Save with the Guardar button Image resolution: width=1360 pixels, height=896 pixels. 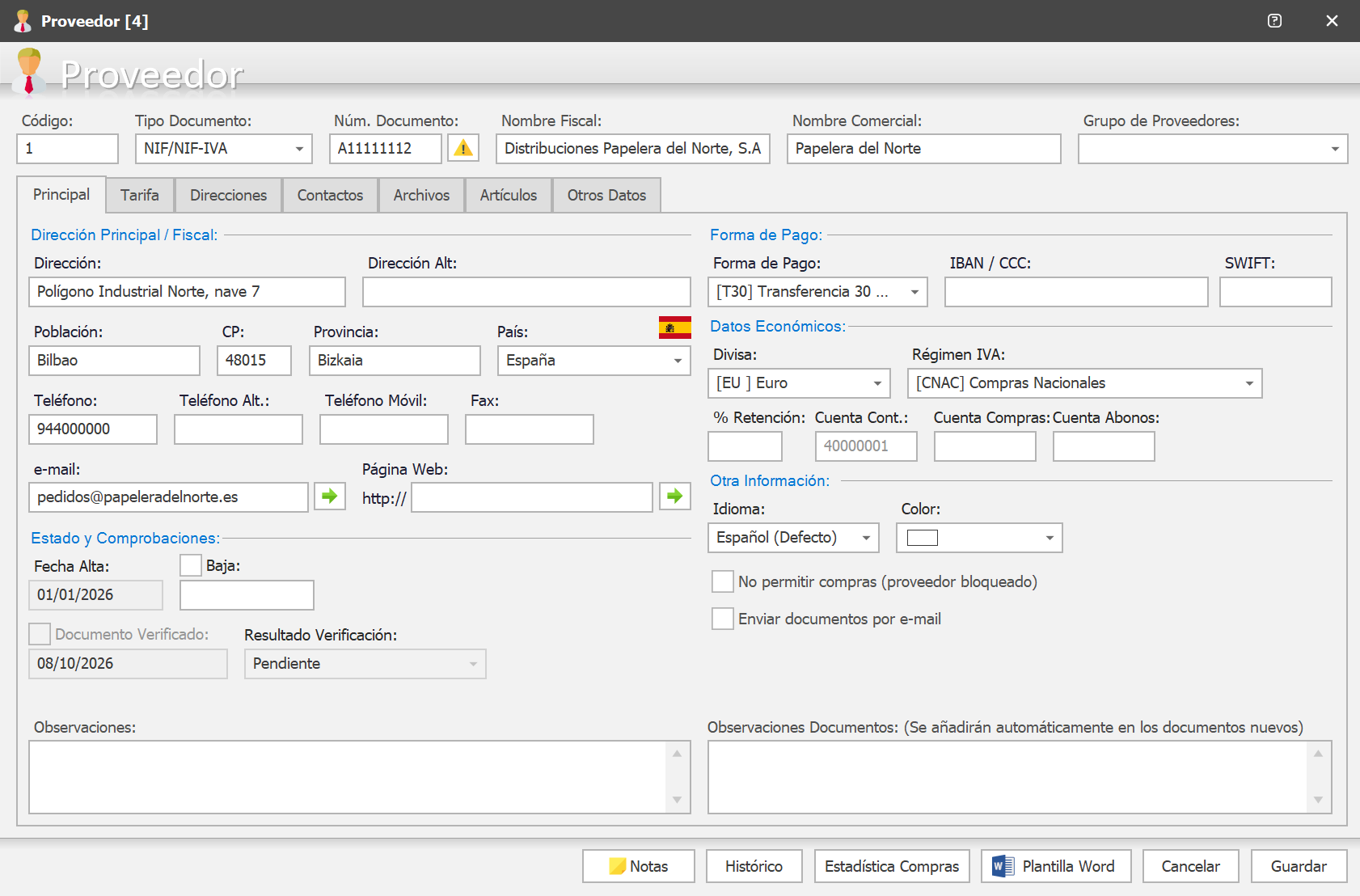[x=1299, y=866]
